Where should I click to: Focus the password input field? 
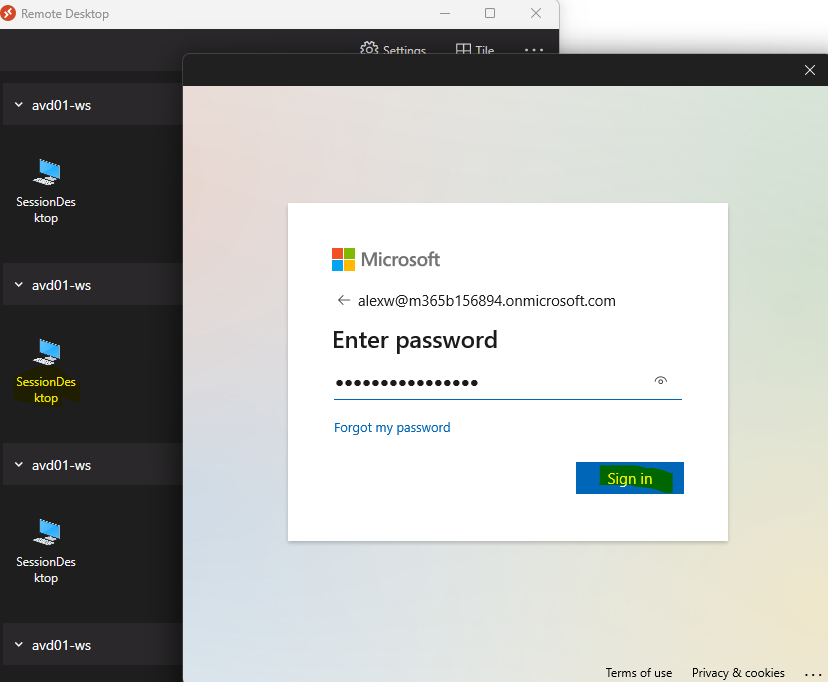click(507, 383)
